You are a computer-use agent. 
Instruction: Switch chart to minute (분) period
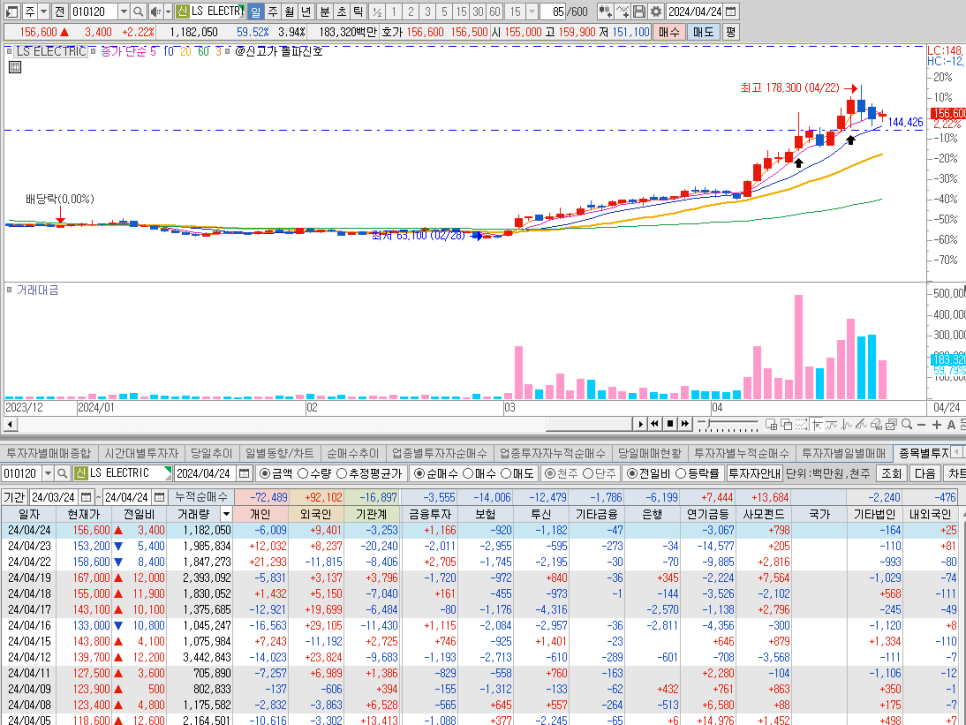point(324,12)
